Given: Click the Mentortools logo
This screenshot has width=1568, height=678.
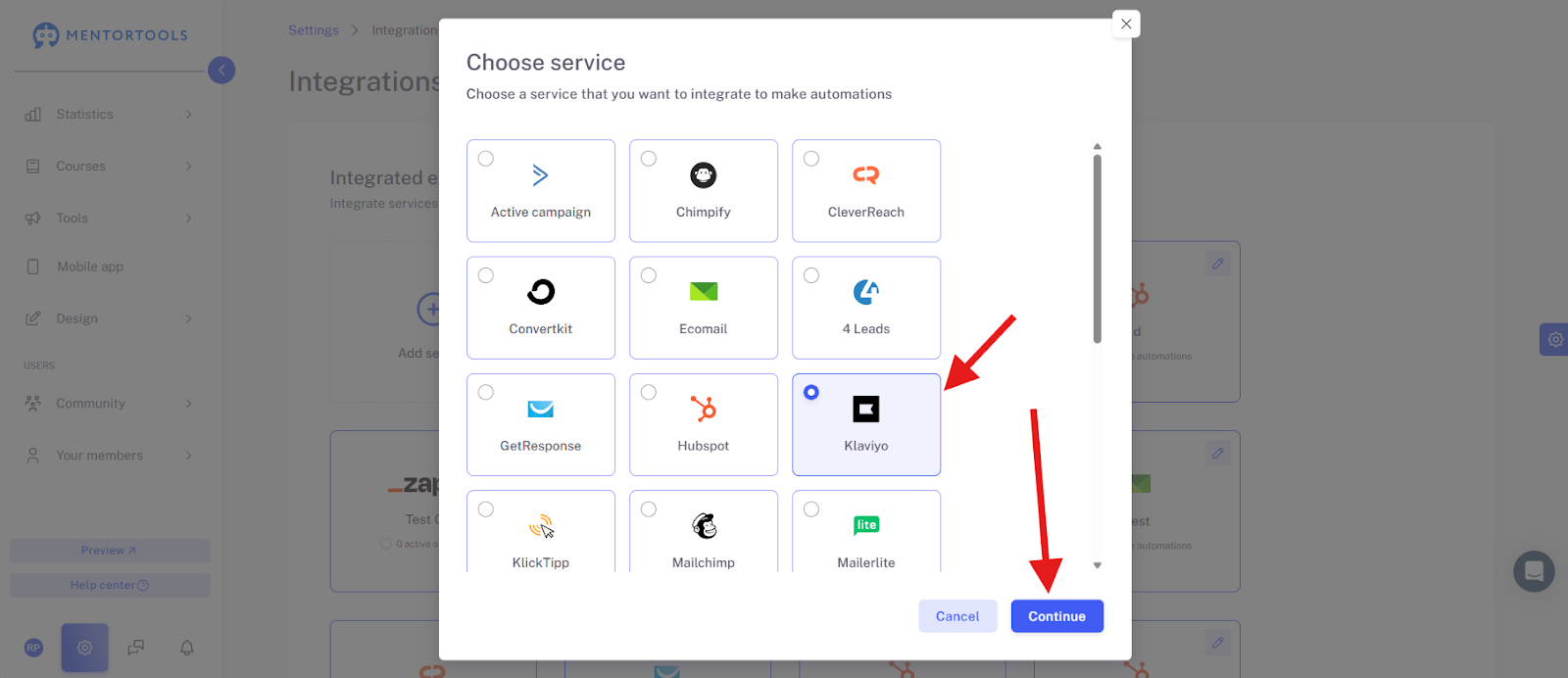Looking at the screenshot, I should [110, 35].
